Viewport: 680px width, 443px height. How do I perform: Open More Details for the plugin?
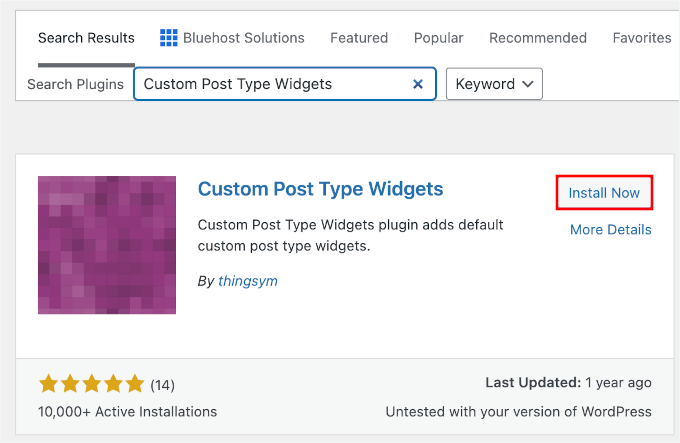[611, 229]
